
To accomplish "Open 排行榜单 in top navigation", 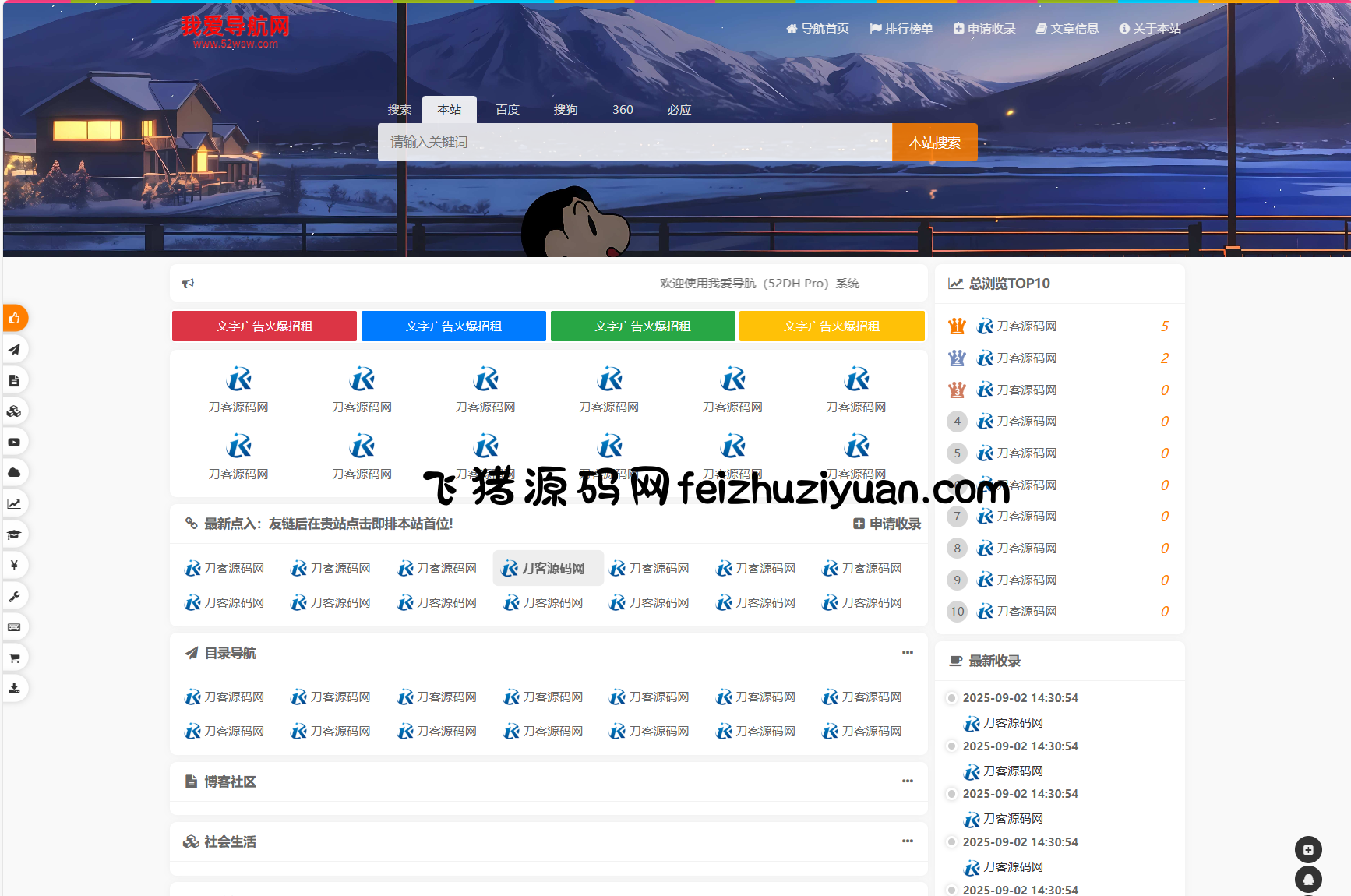I will [901, 29].
